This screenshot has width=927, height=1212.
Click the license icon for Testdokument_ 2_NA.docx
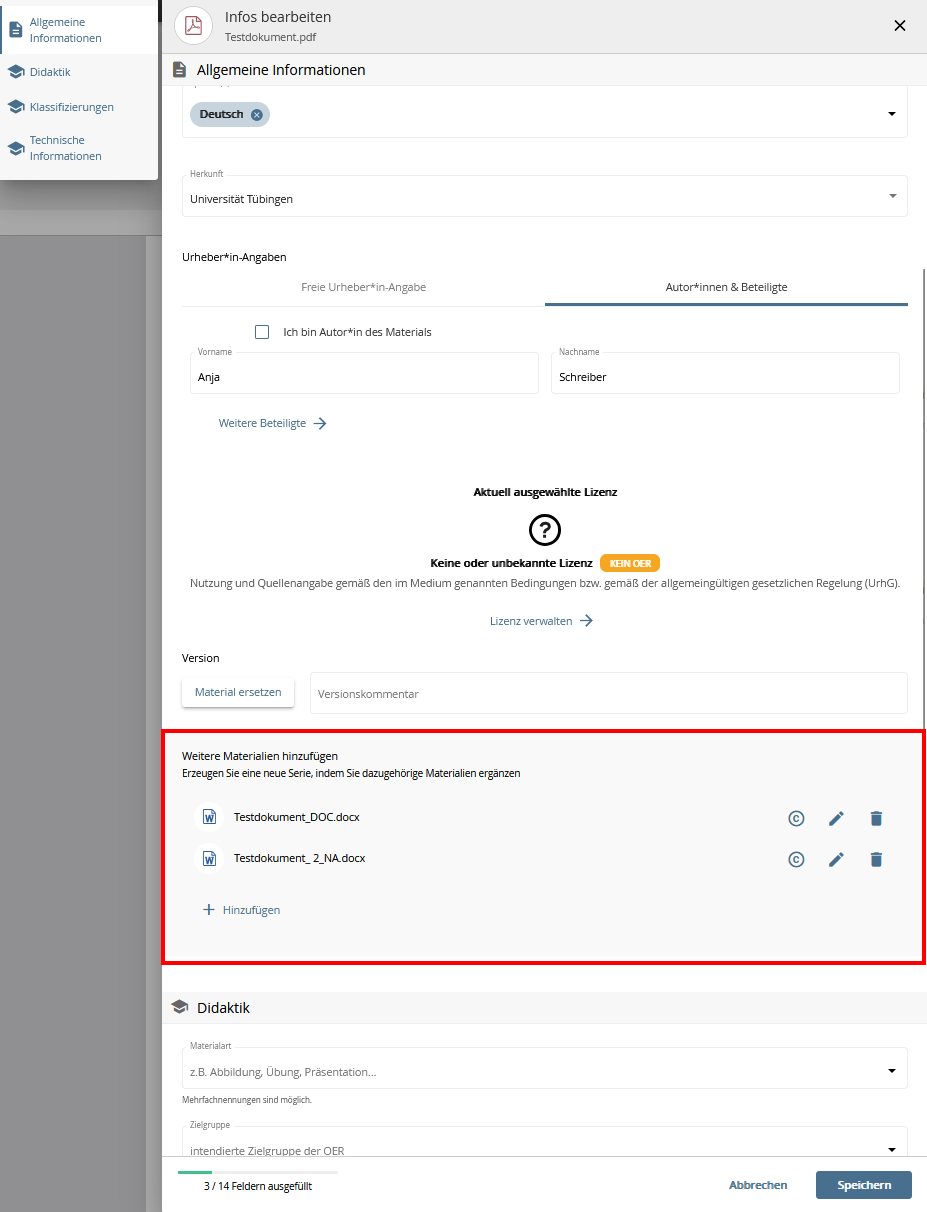pos(796,859)
